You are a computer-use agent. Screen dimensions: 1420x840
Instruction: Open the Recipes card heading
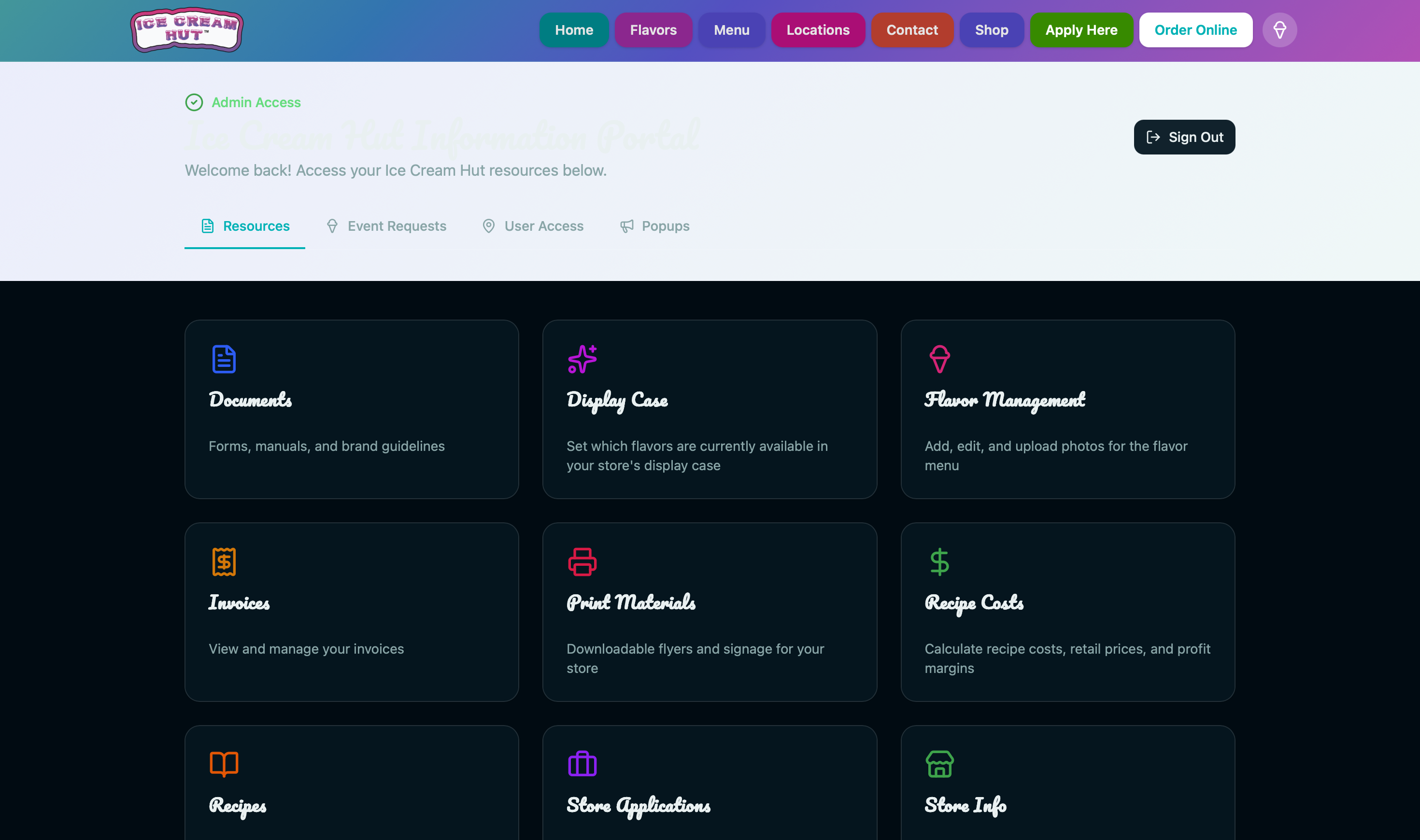[x=238, y=806]
